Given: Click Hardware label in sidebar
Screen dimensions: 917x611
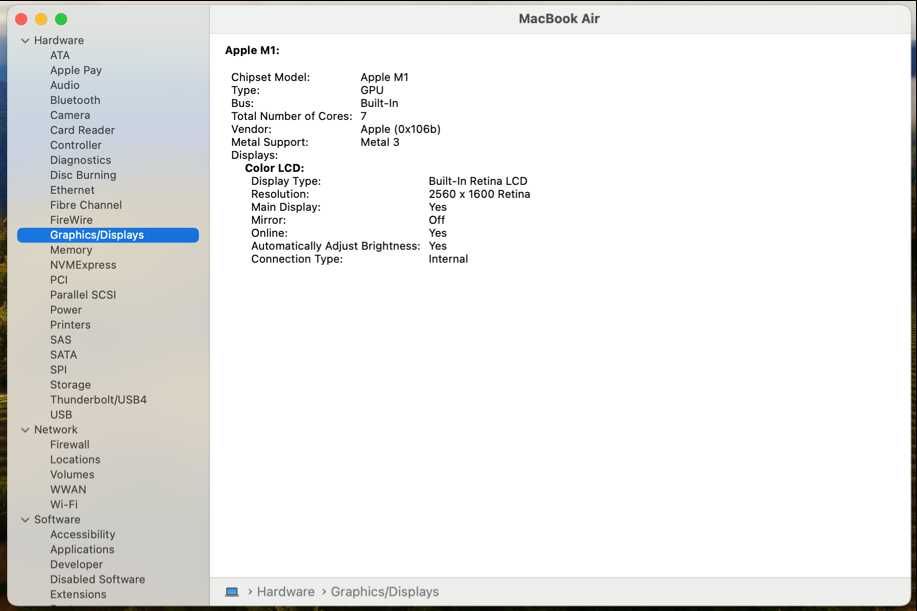Looking at the screenshot, I should click(58, 40).
